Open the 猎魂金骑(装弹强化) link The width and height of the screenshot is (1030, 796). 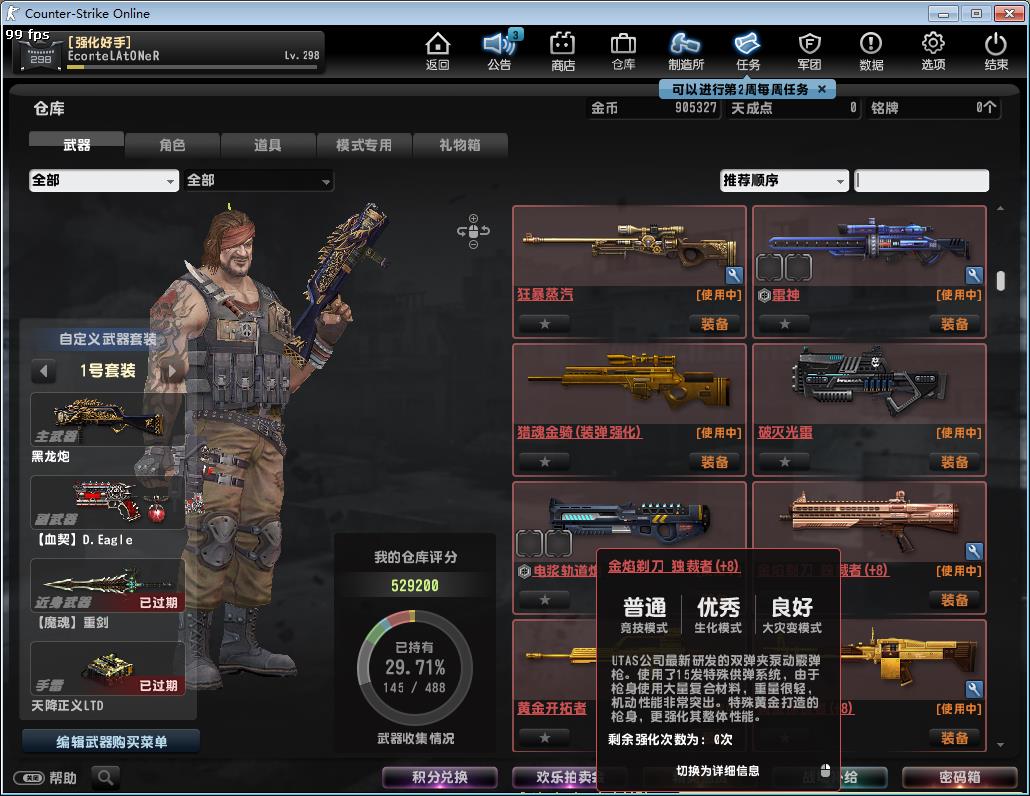pyautogui.click(x=579, y=432)
